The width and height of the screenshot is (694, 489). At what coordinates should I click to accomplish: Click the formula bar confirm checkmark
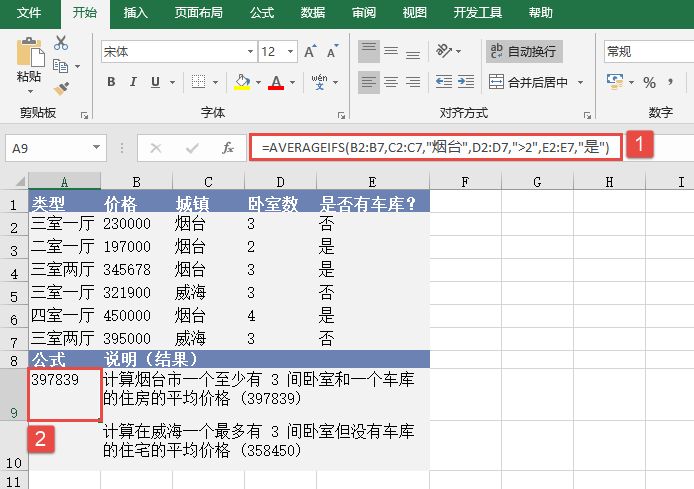192,148
